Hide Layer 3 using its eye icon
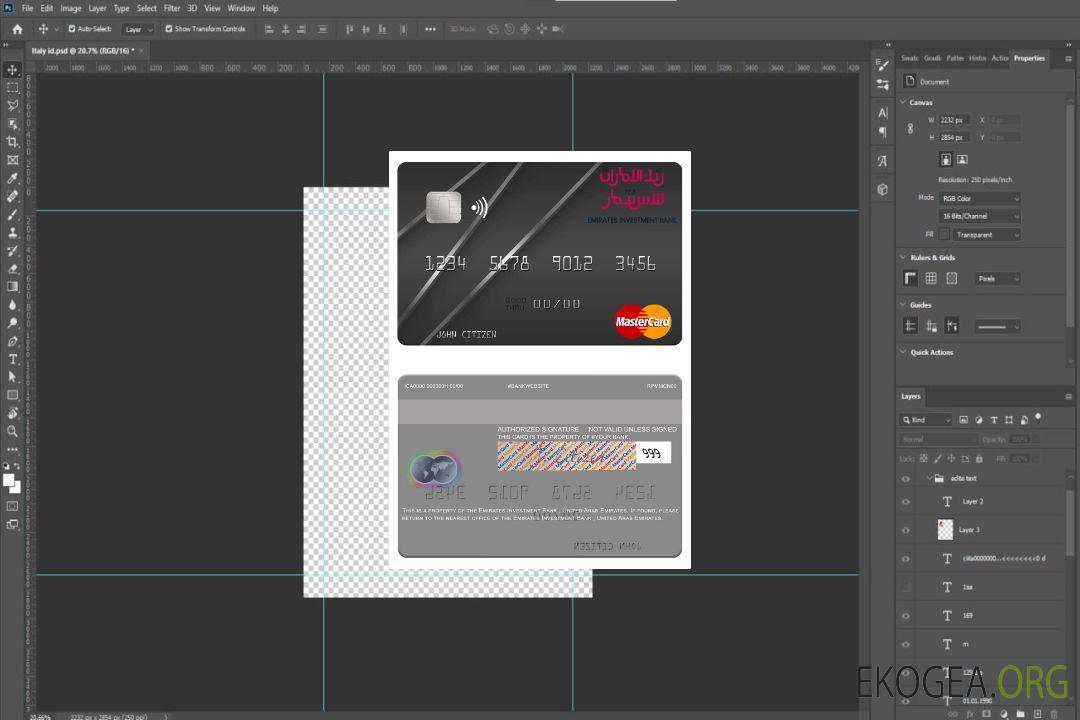Screen dimensions: 1080x720 coord(906,531)
